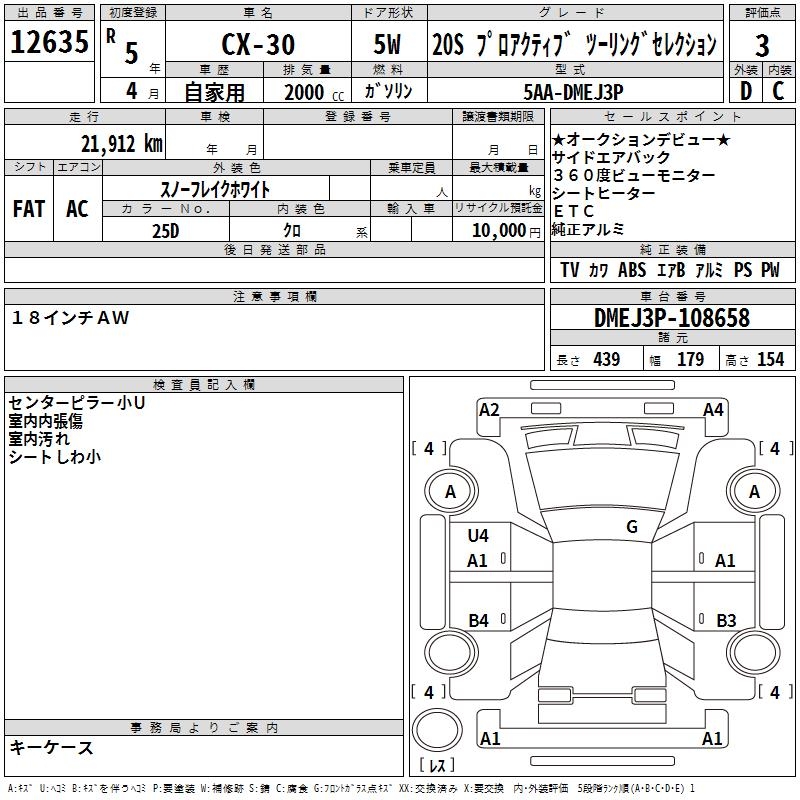The width and height of the screenshot is (800, 800).
Task: Select inspector note シートしわ小
Action: 55,457
